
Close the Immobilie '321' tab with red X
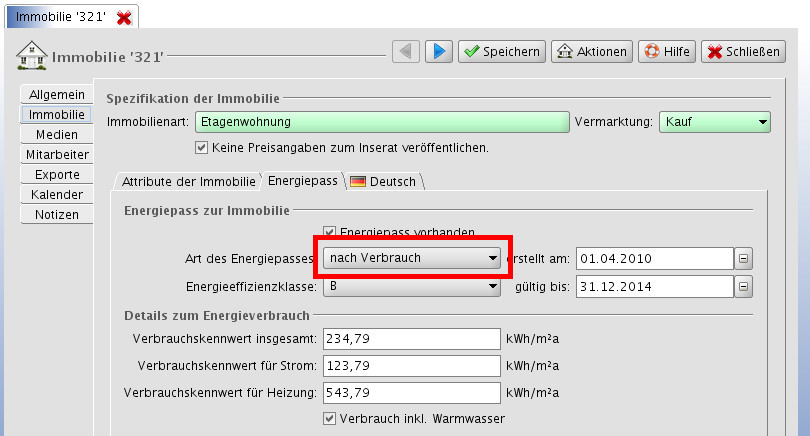(124, 18)
